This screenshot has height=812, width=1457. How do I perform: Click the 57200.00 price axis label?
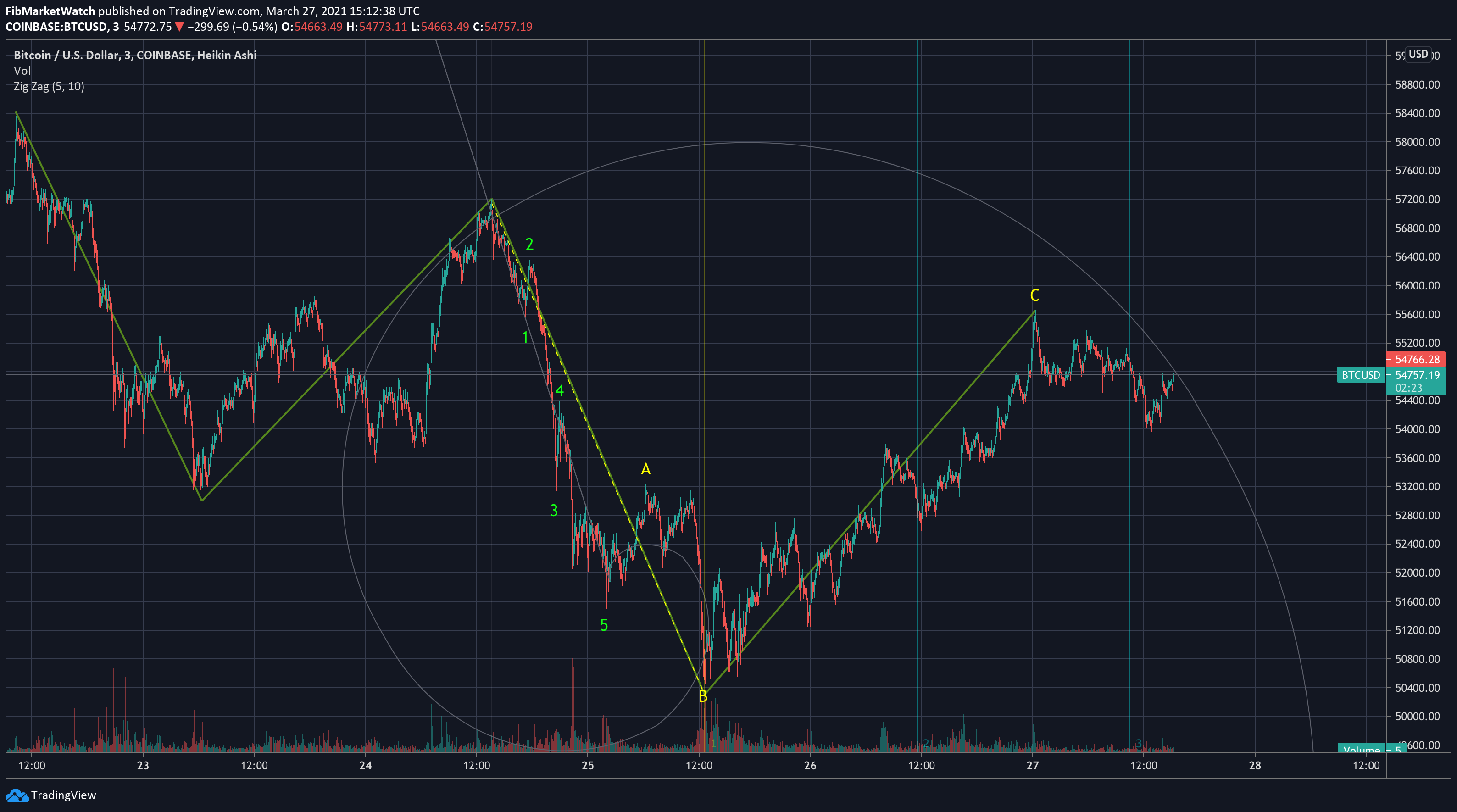coord(1418,200)
